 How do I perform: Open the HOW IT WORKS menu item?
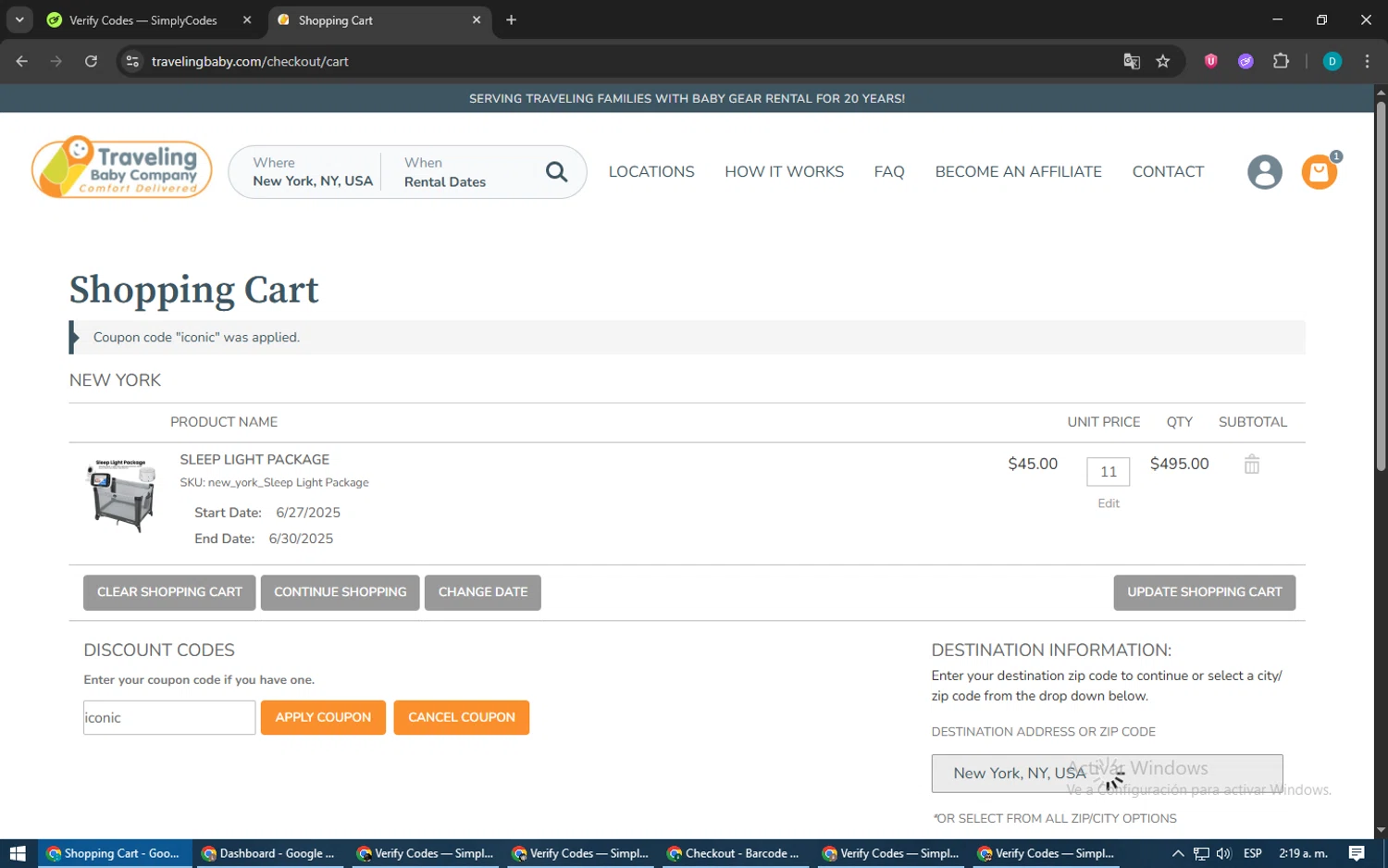[784, 171]
